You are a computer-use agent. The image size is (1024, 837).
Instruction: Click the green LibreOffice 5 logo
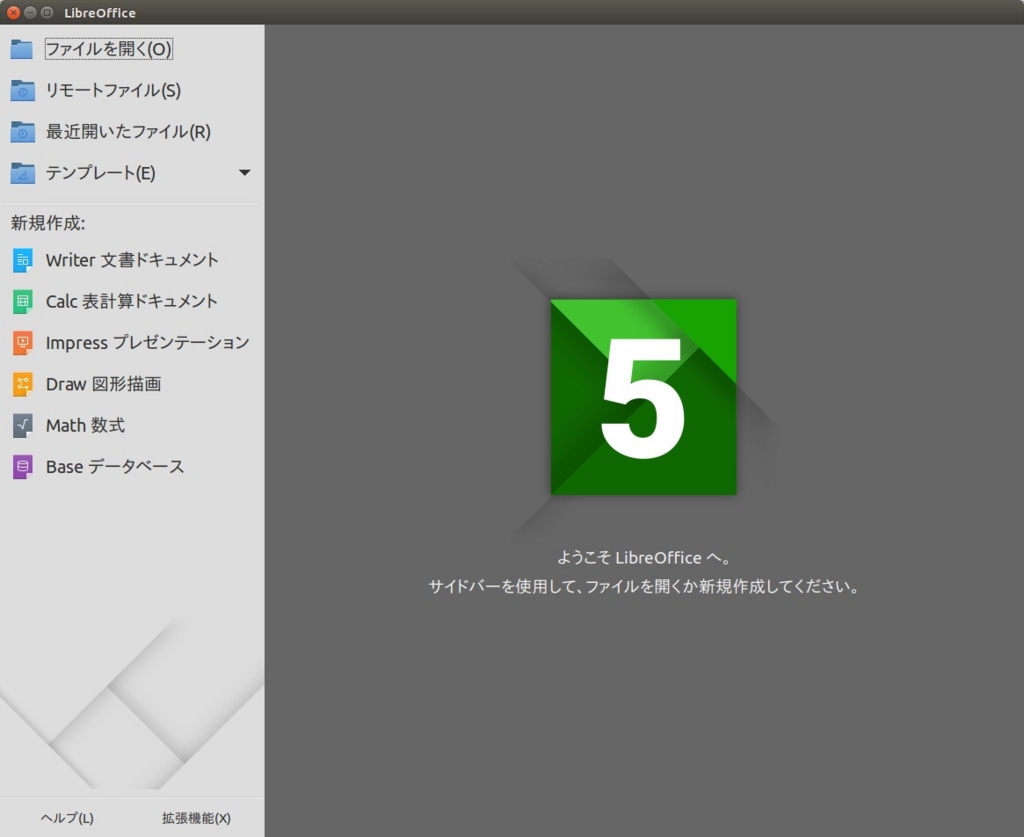click(643, 397)
